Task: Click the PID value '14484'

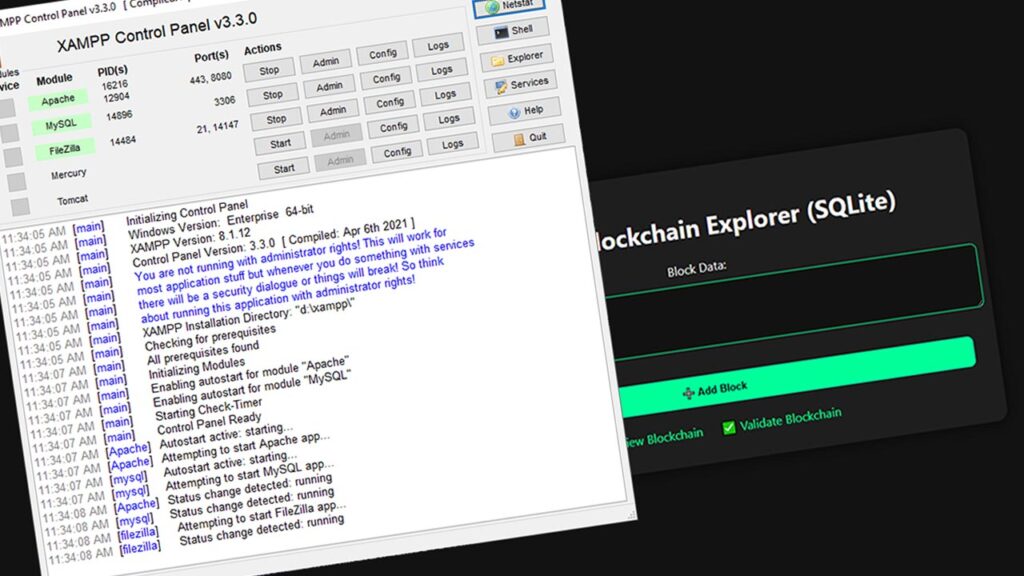Action: [123, 140]
